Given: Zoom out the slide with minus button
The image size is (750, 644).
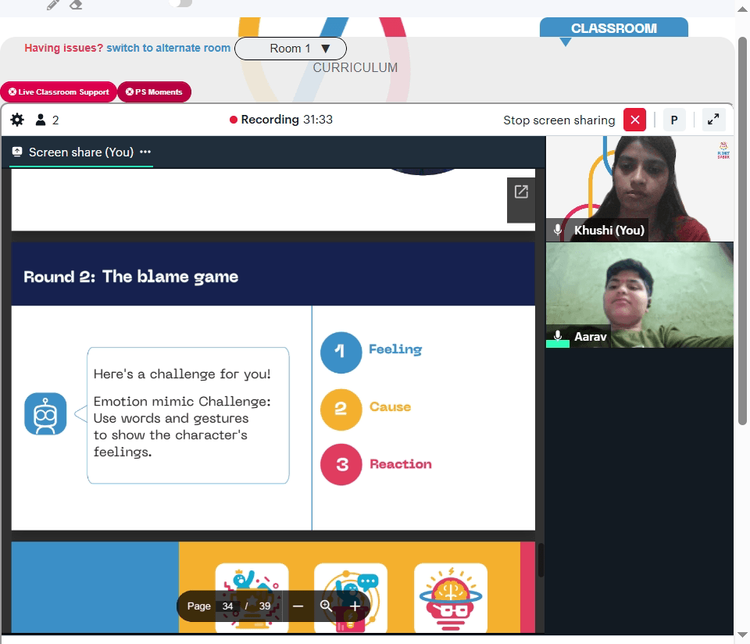Looking at the screenshot, I should 298,606.
